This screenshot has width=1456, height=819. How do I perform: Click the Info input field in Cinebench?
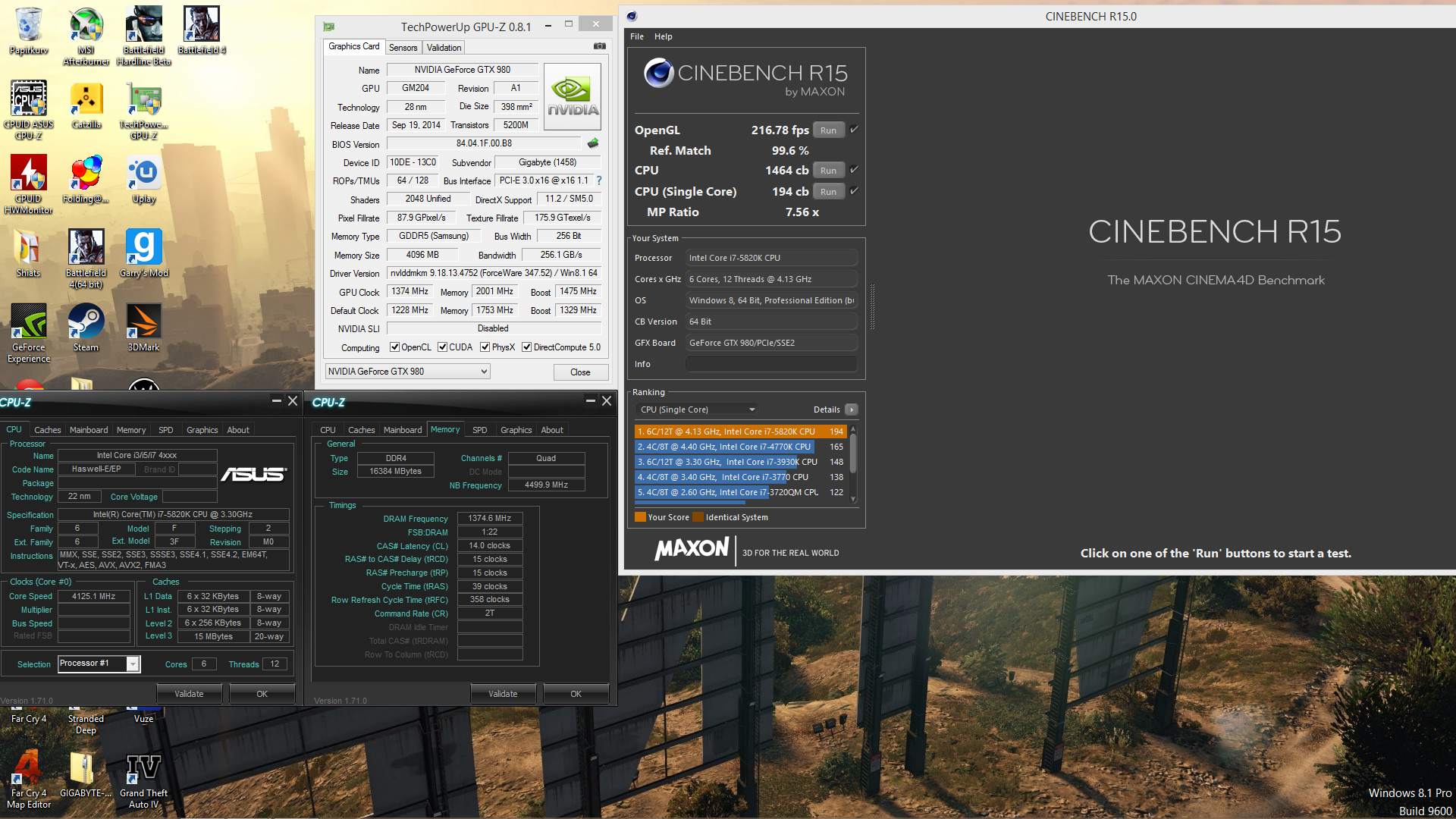click(771, 364)
